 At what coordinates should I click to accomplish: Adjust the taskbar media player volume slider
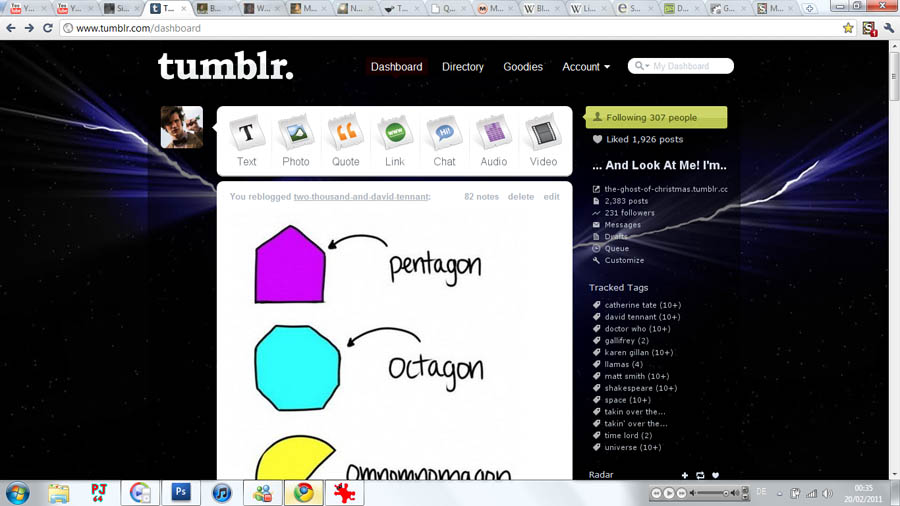click(712, 493)
